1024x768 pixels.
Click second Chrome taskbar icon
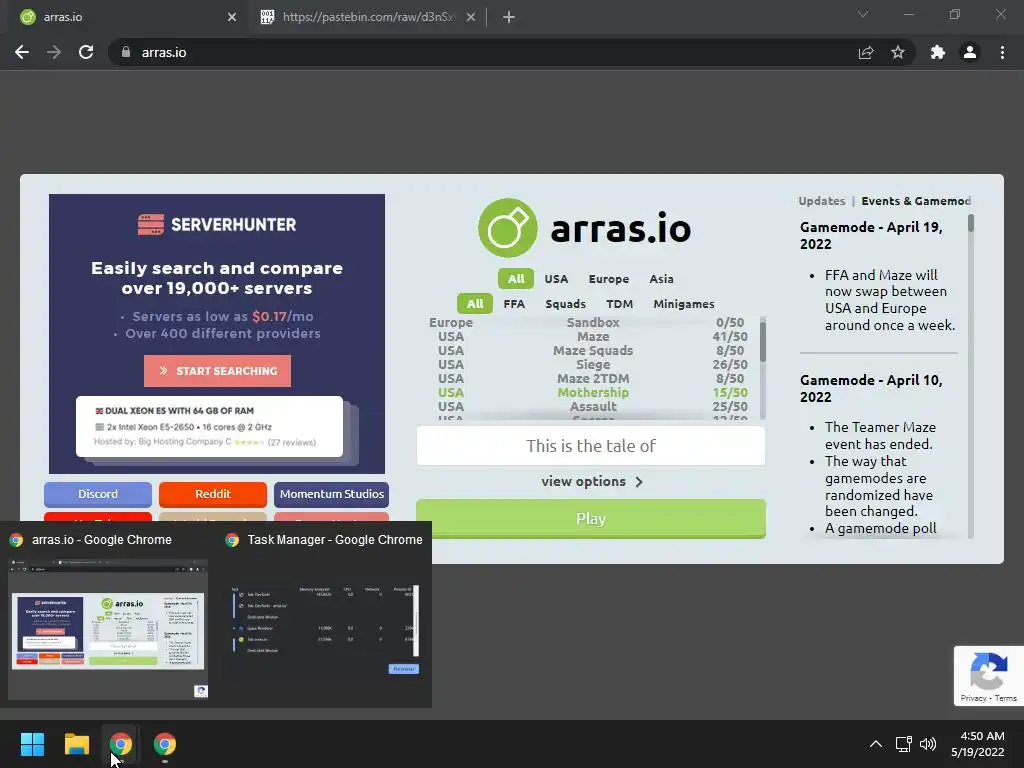point(165,744)
